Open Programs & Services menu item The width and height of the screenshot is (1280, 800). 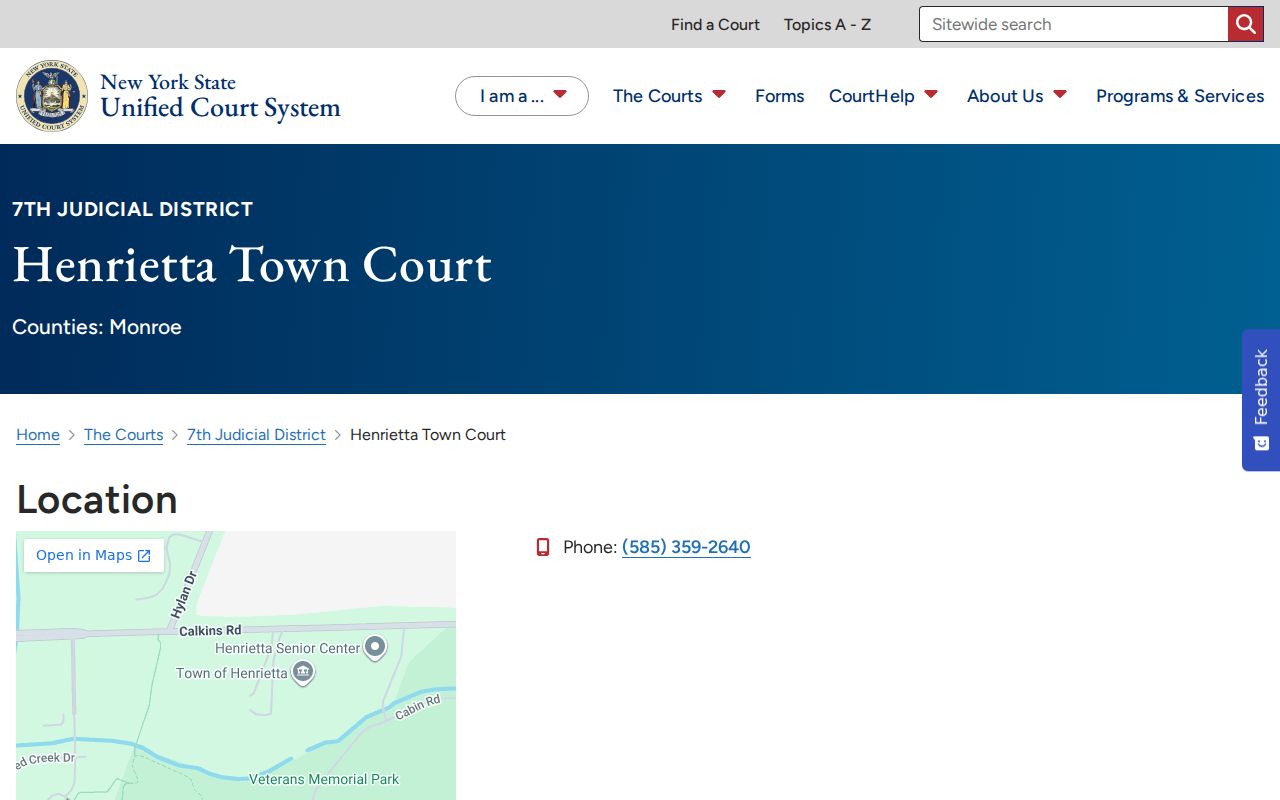1180,96
